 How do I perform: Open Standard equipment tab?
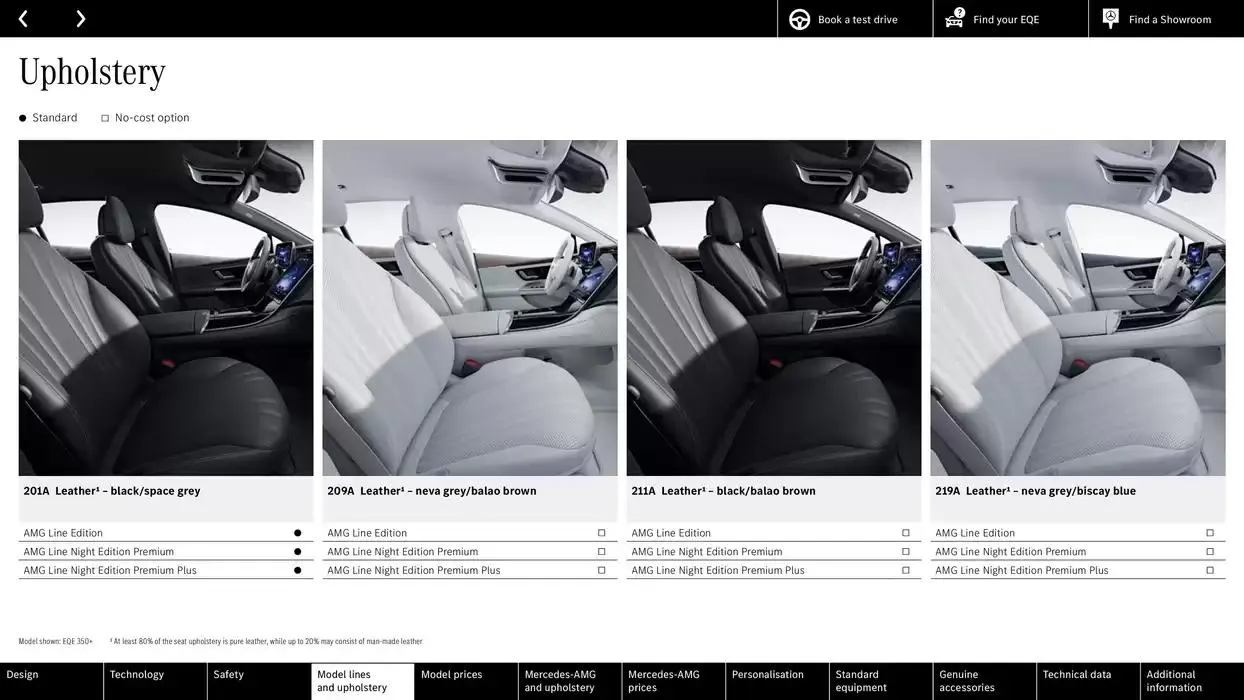881,681
